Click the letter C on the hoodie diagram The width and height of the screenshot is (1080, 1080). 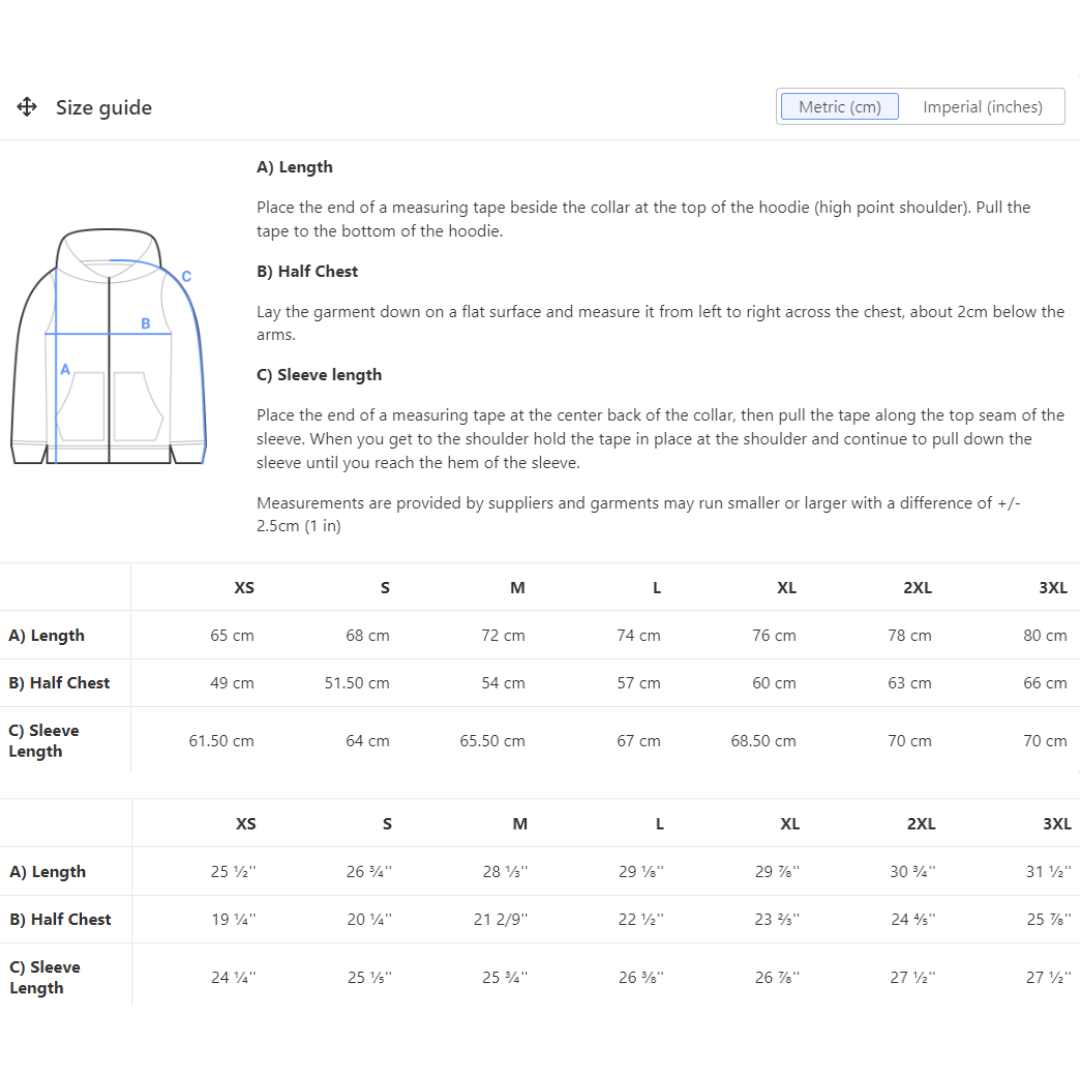point(186,274)
